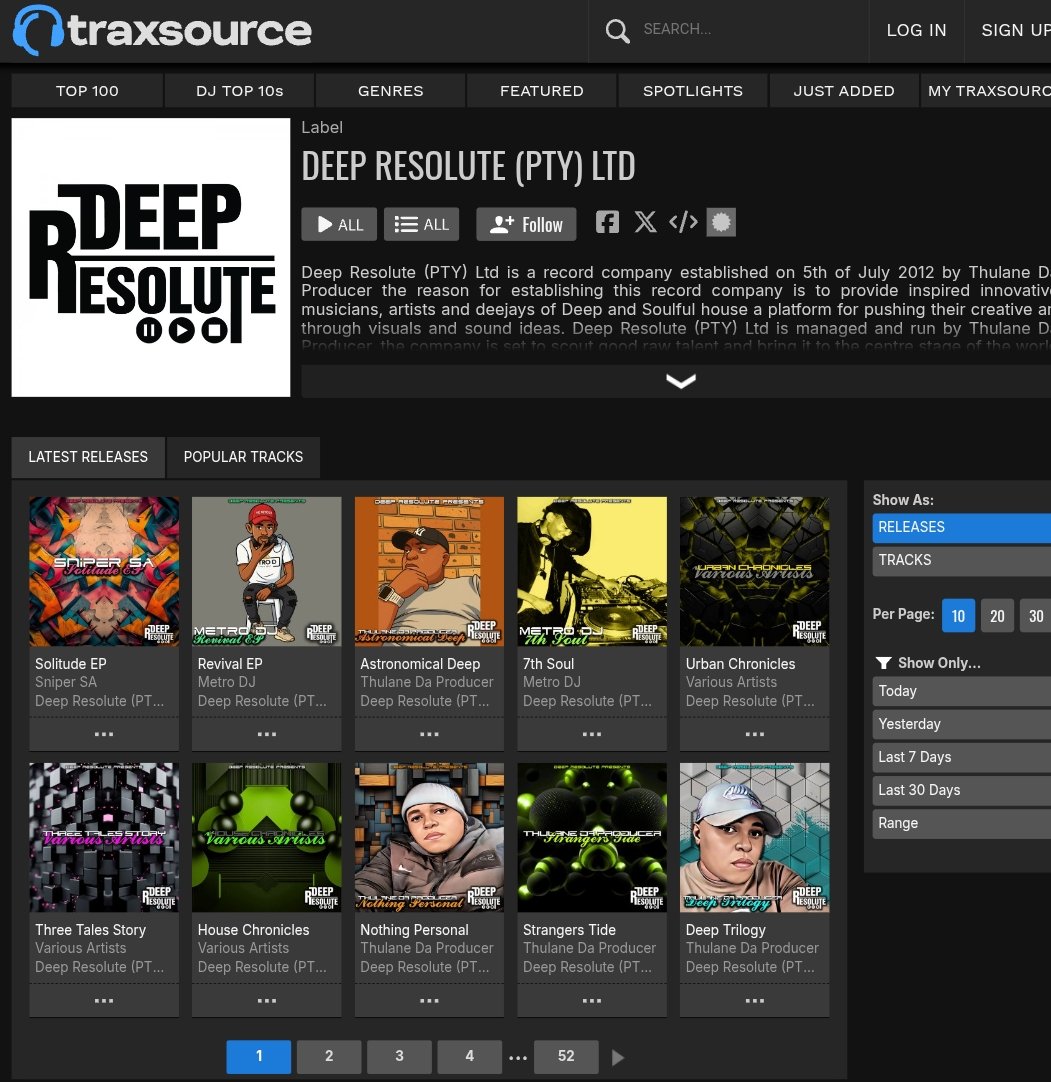1051x1082 pixels.
Task: Open the Deep Resolute label logo image
Action: [x=150, y=257]
